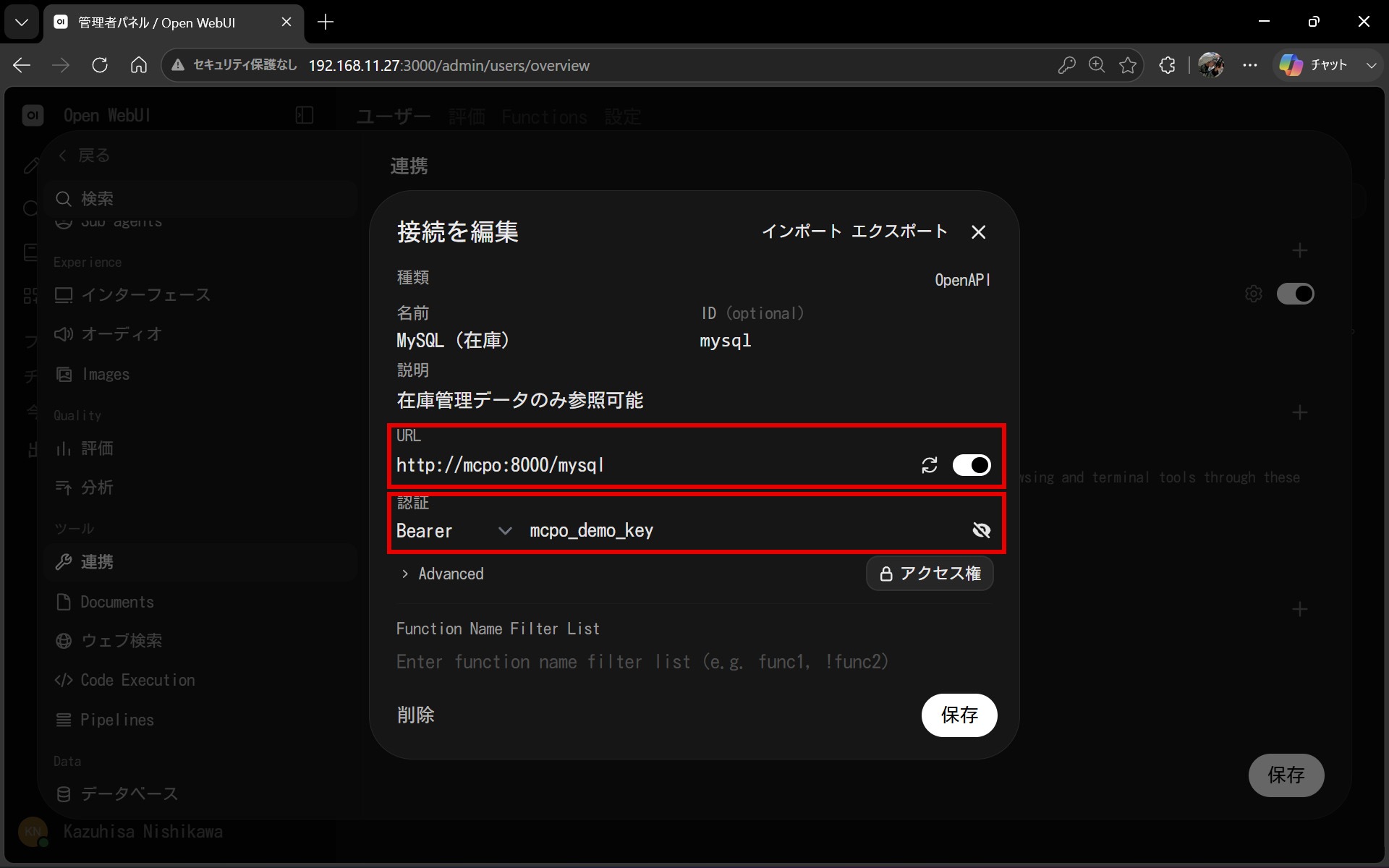
Task: Close the 接続を編集 dialog with X
Action: (978, 232)
